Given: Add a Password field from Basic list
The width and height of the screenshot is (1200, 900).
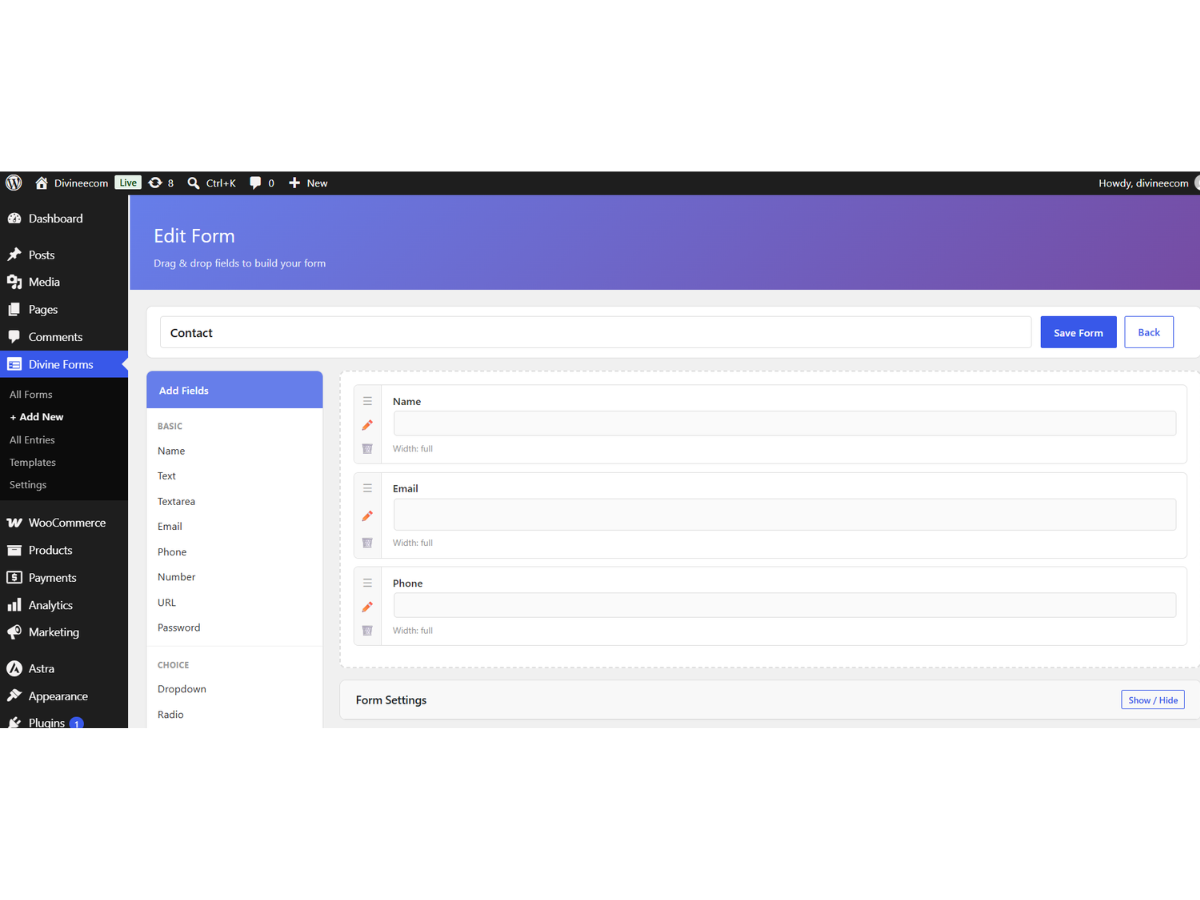Looking at the screenshot, I should click(x=179, y=628).
